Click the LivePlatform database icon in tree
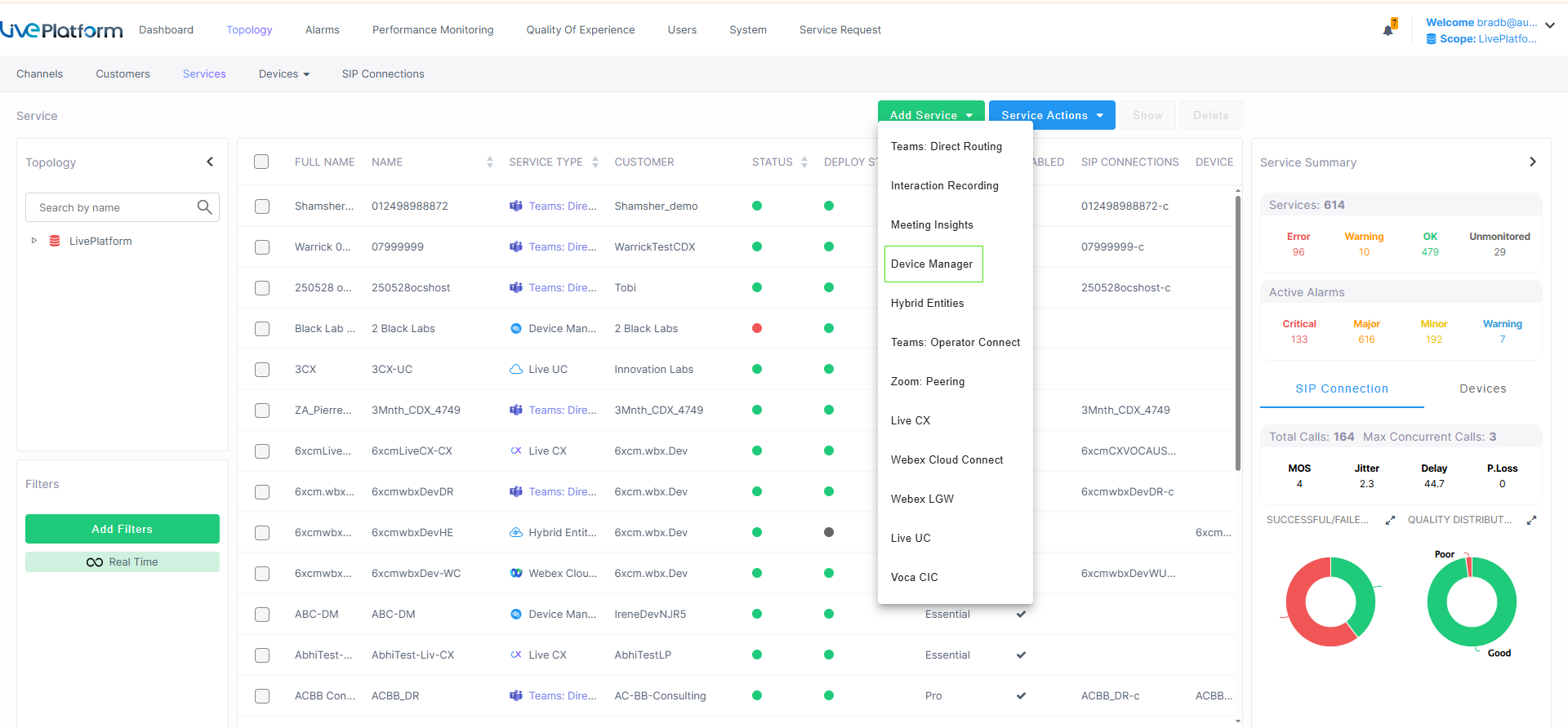 55,241
